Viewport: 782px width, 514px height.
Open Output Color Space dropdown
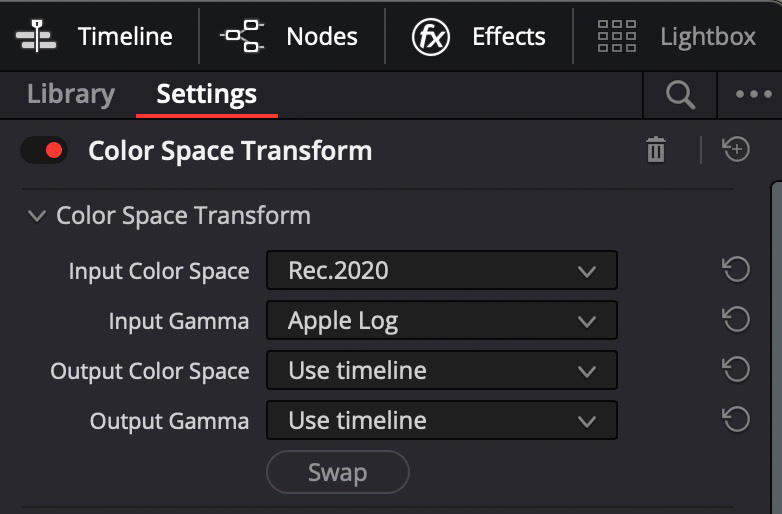pos(442,370)
